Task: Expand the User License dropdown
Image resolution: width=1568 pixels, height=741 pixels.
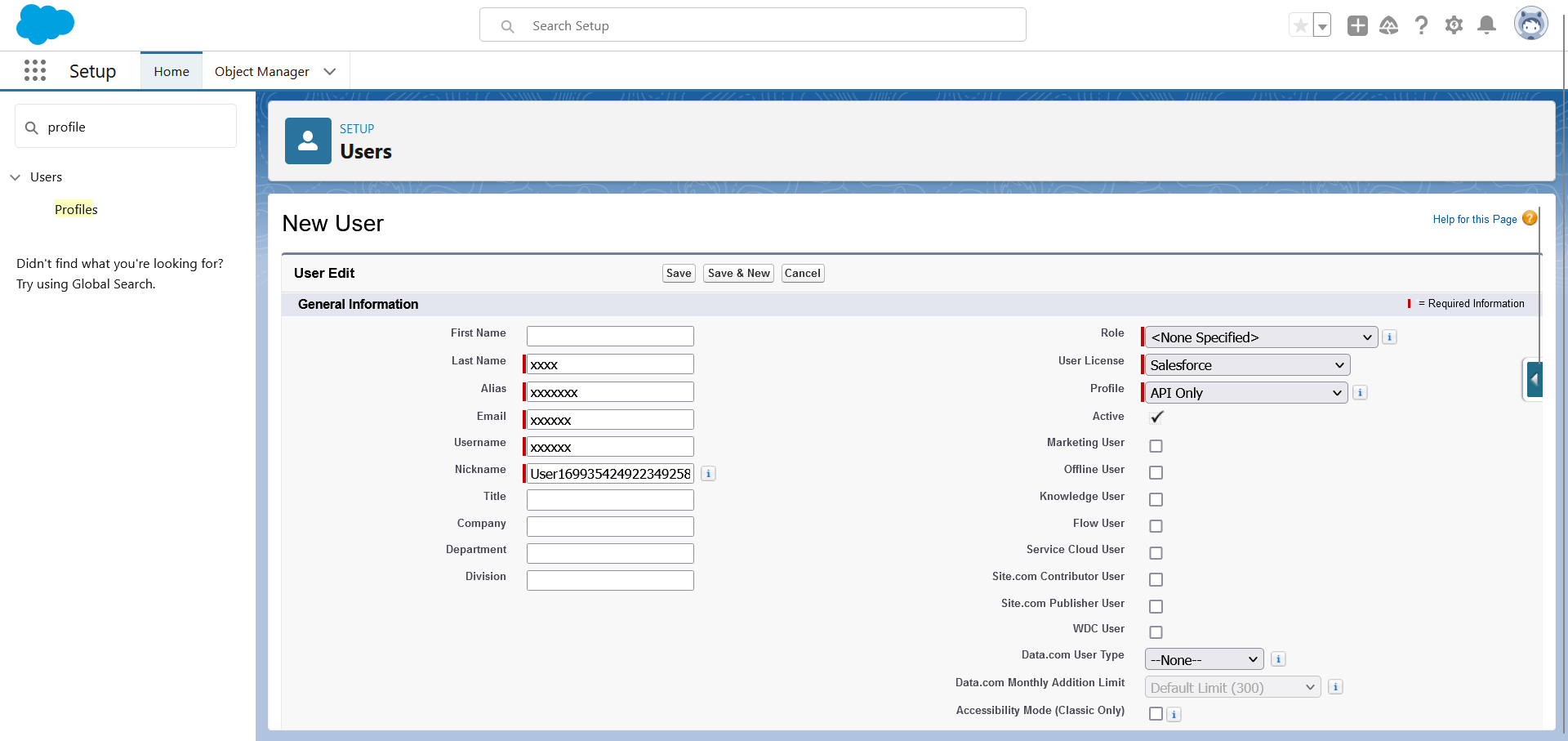Action: pyautogui.click(x=1246, y=365)
